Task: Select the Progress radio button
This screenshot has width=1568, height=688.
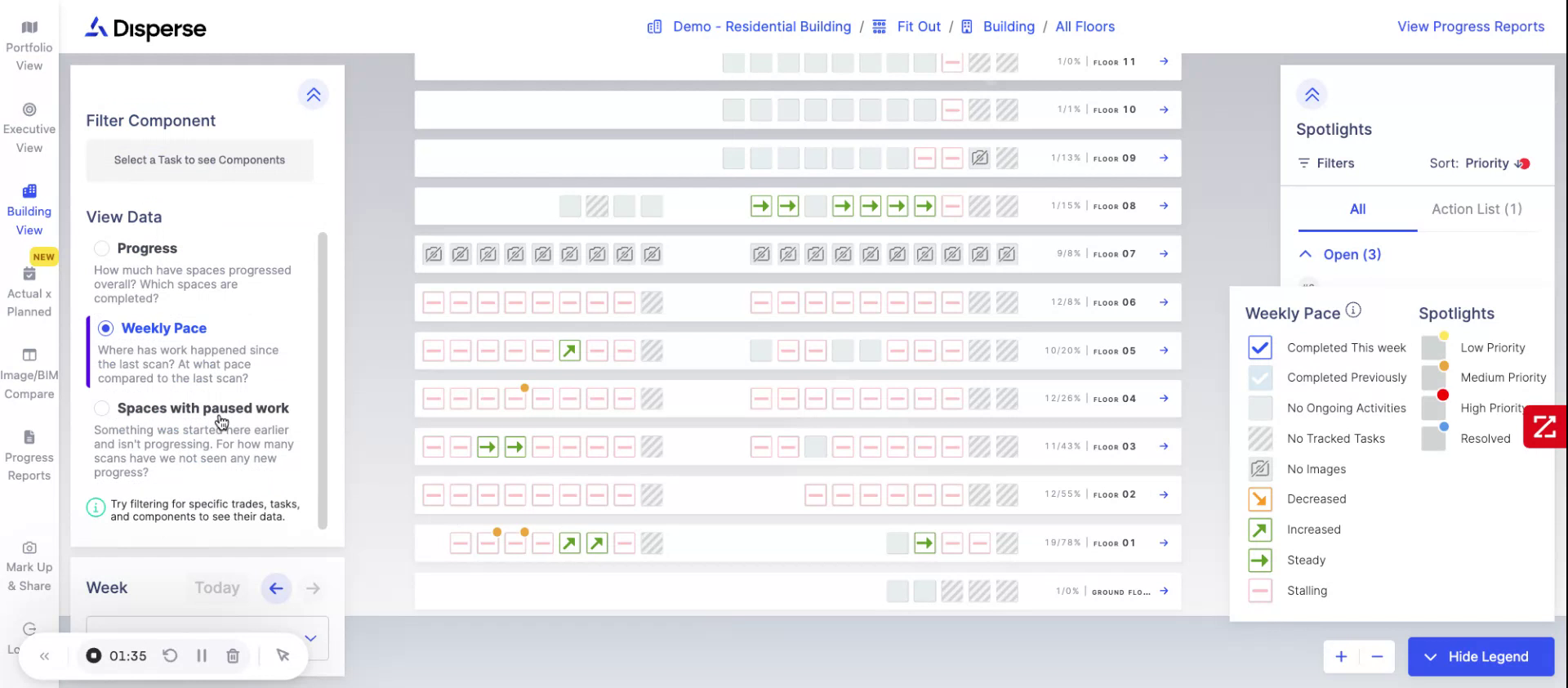Action: [102, 248]
